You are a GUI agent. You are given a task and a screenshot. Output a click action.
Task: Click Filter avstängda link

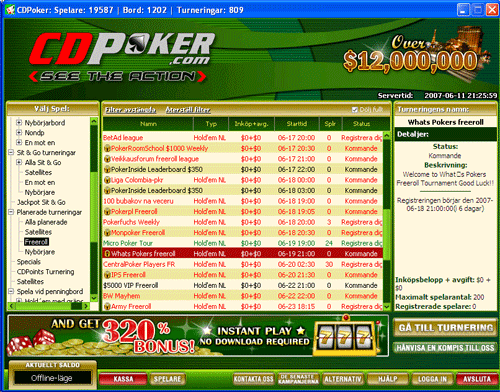point(130,110)
